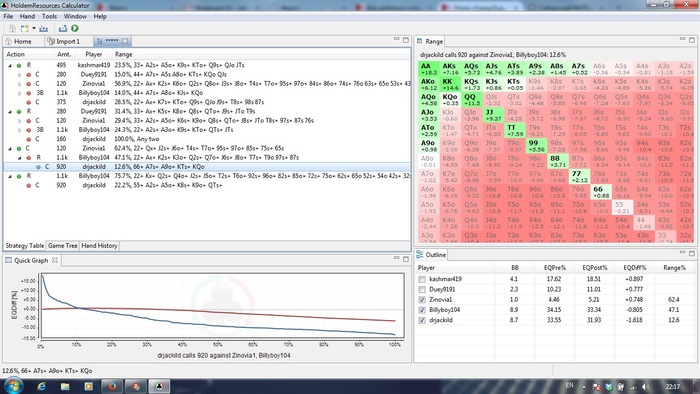Open Internet Explorer from the taskbar
This screenshot has height=394, width=700.
pos(42,386)
